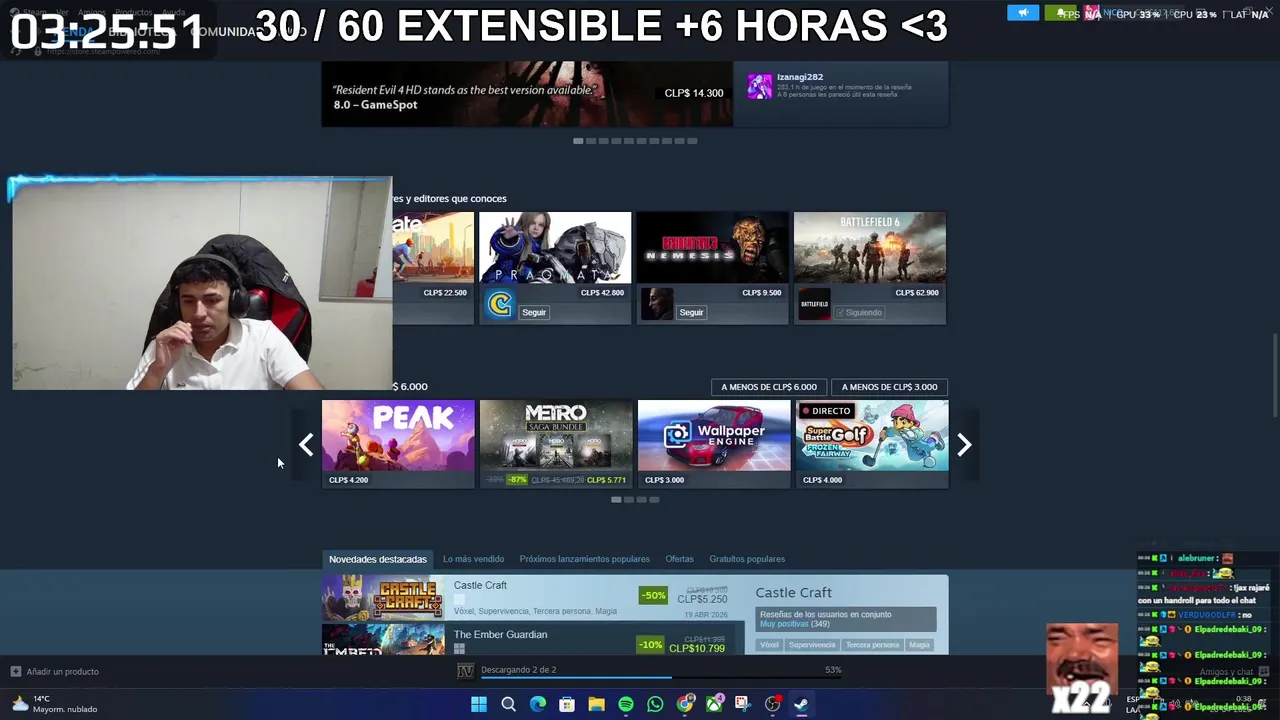Click Muy positivas reviews link
This screenshot has height=720, width=1280.
click(783, 624)
